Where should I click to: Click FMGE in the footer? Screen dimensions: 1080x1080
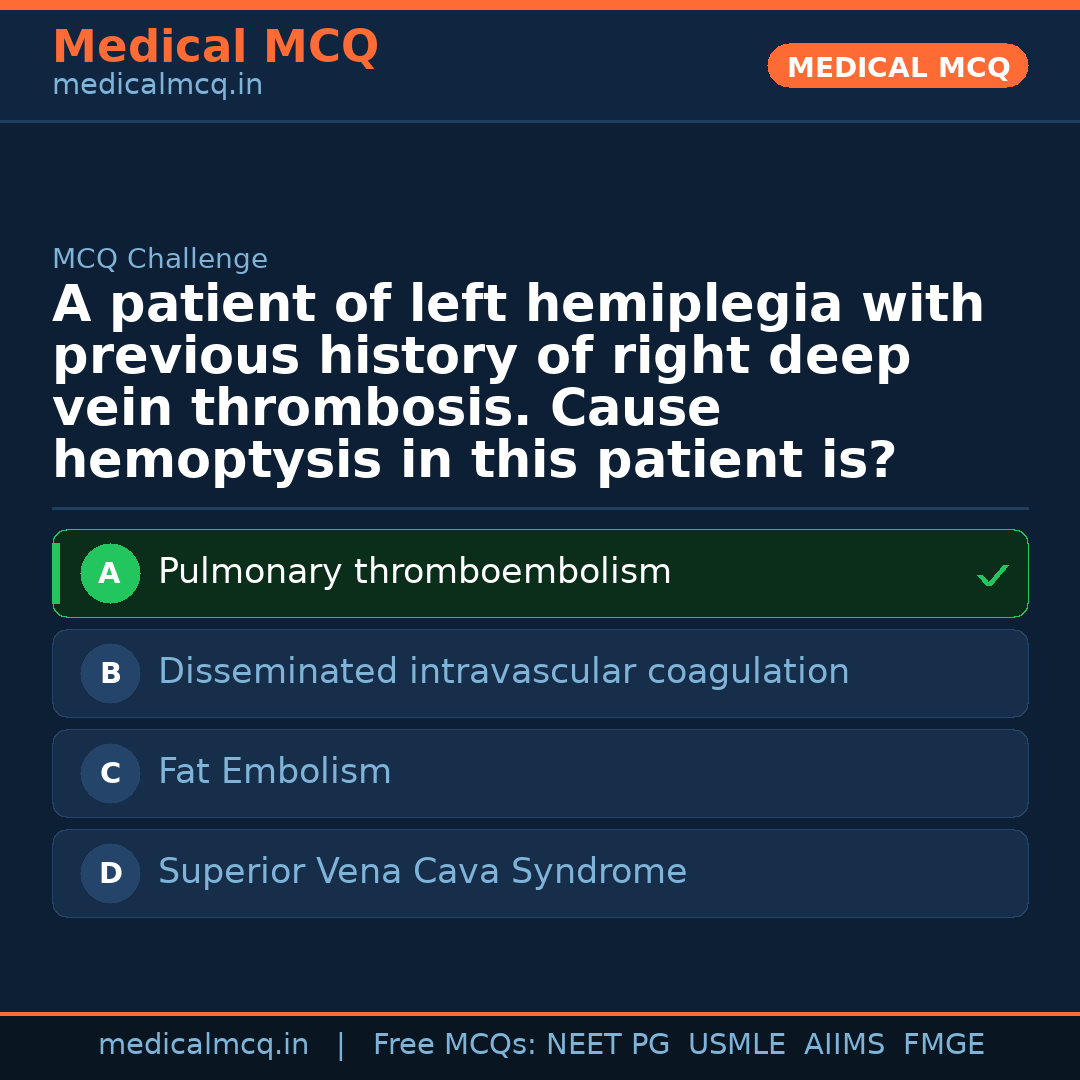click(944, 1045)
